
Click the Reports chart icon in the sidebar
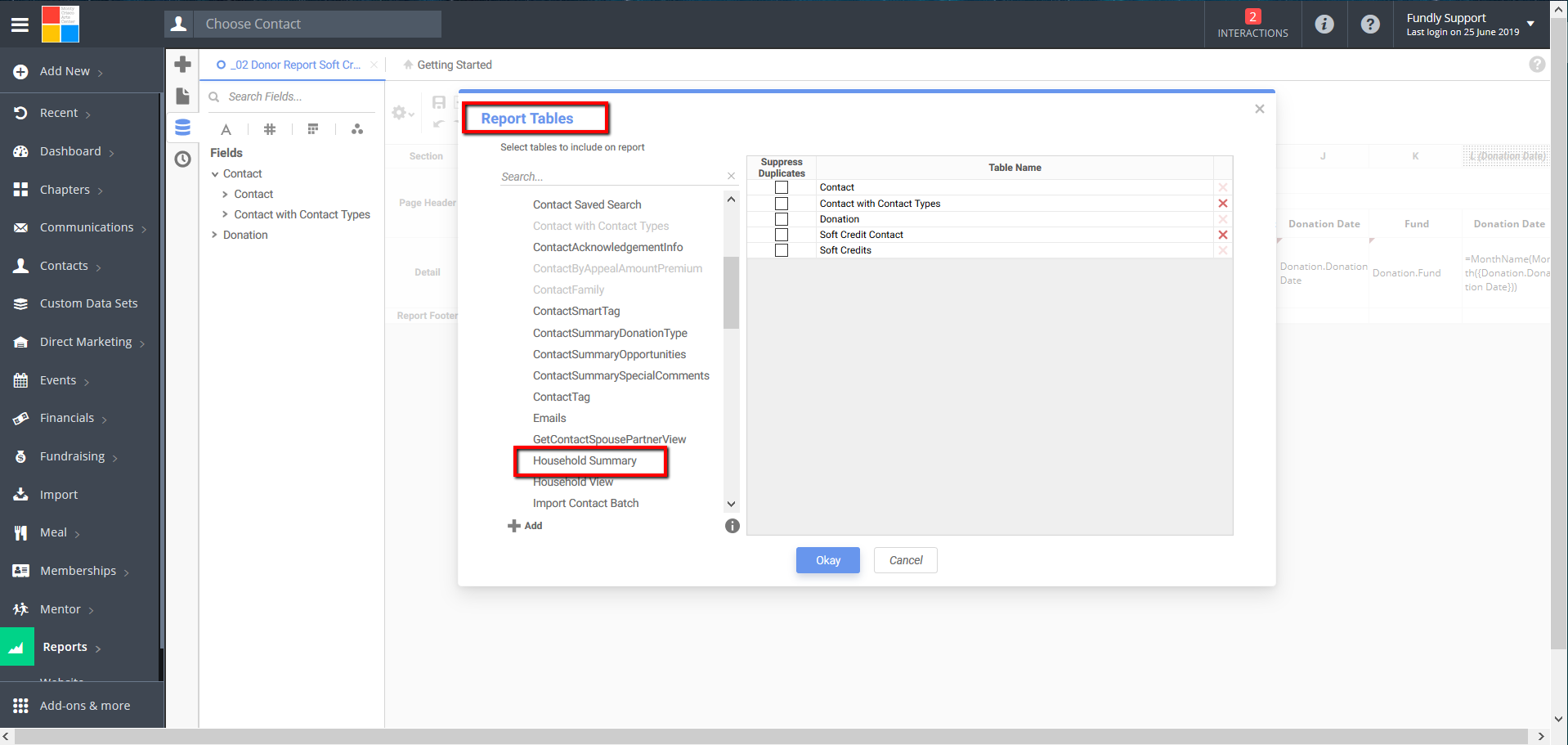tap(16, 647)
